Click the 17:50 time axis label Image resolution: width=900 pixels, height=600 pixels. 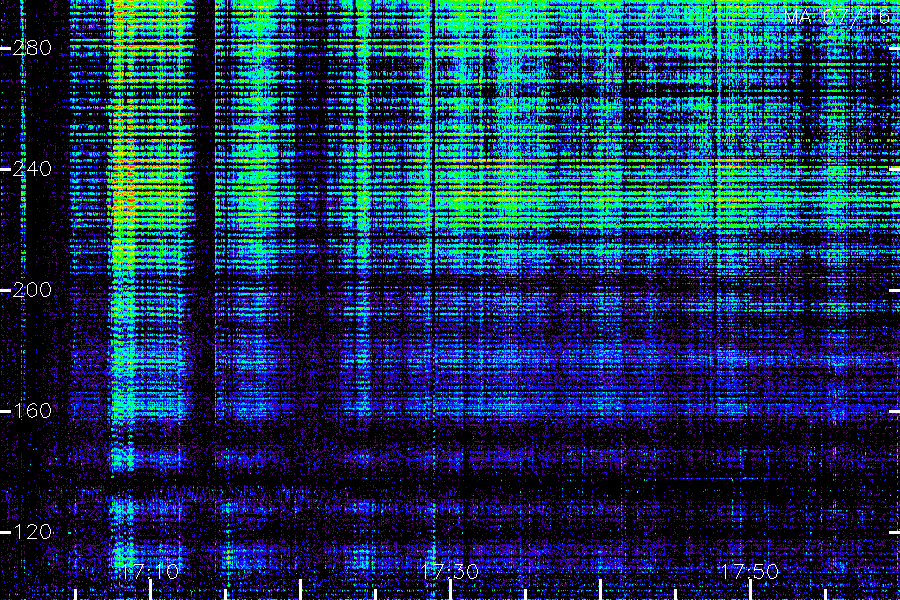pos(750,572)
